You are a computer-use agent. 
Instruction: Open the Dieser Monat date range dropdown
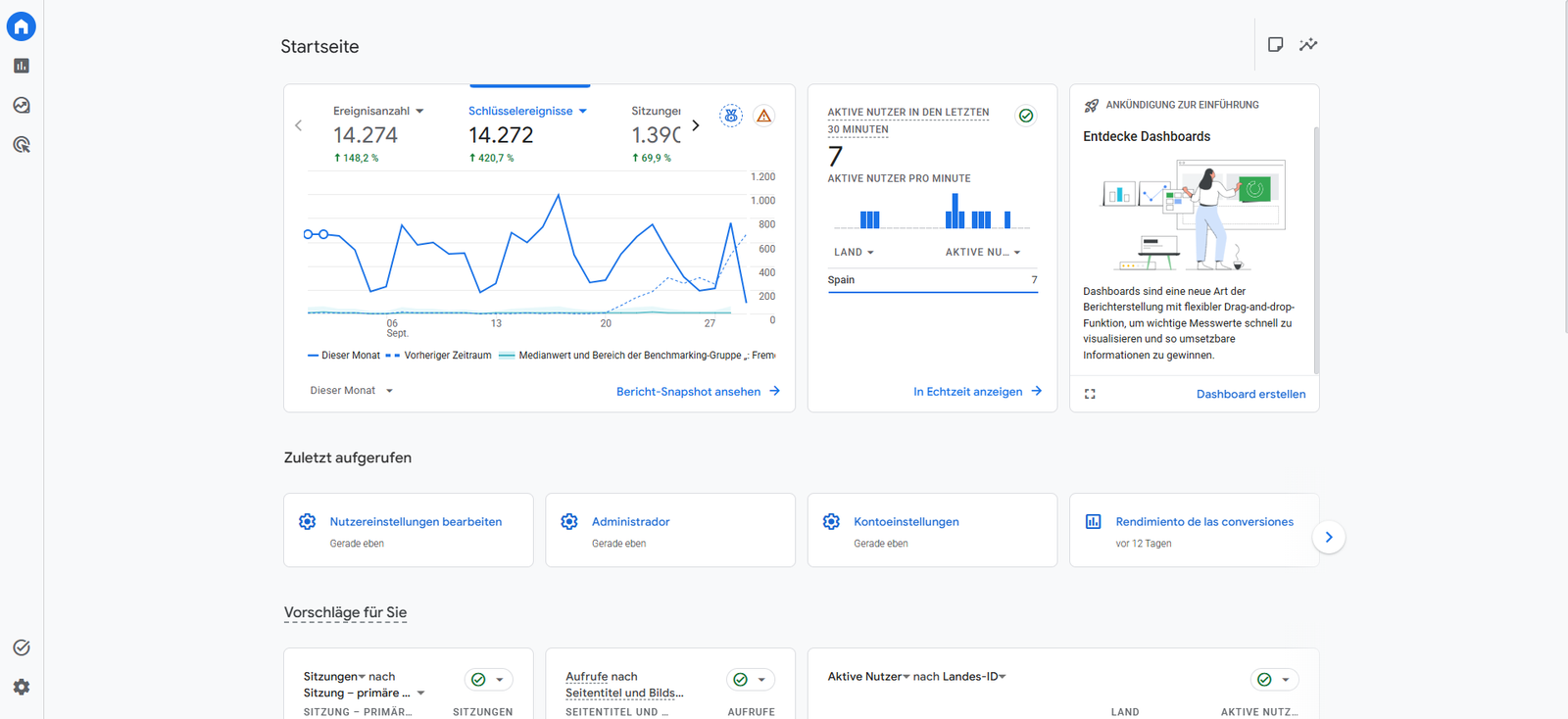tap(352, 391)
